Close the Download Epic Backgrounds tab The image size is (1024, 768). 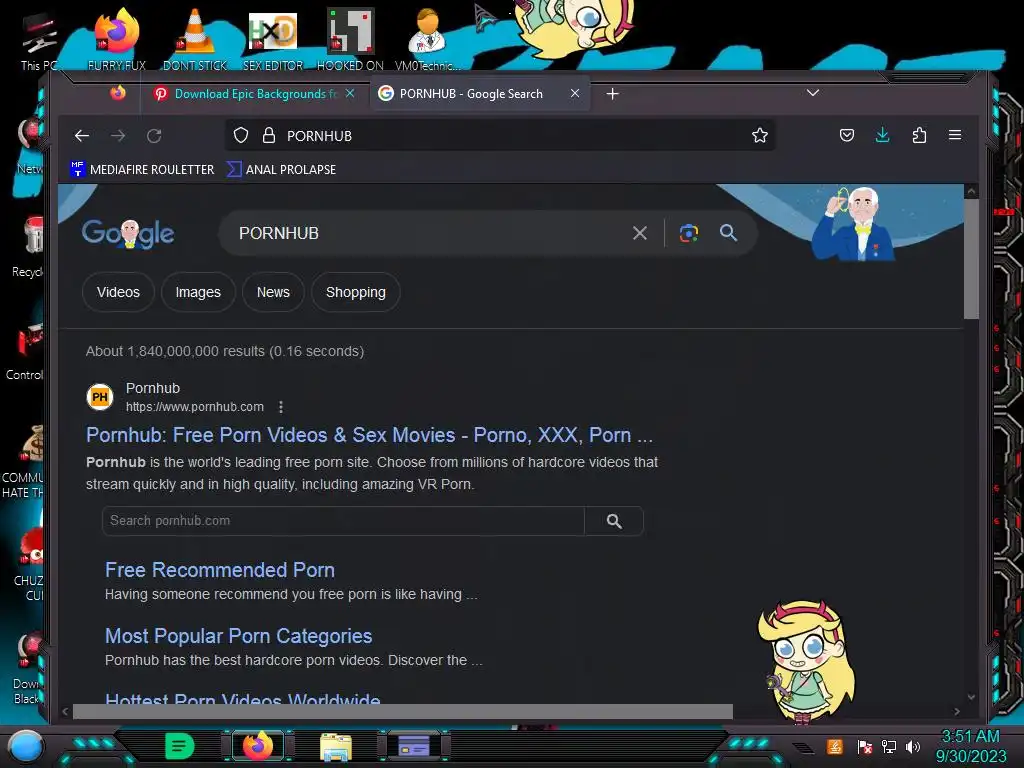pyautogui.click(x=350, y=93)
